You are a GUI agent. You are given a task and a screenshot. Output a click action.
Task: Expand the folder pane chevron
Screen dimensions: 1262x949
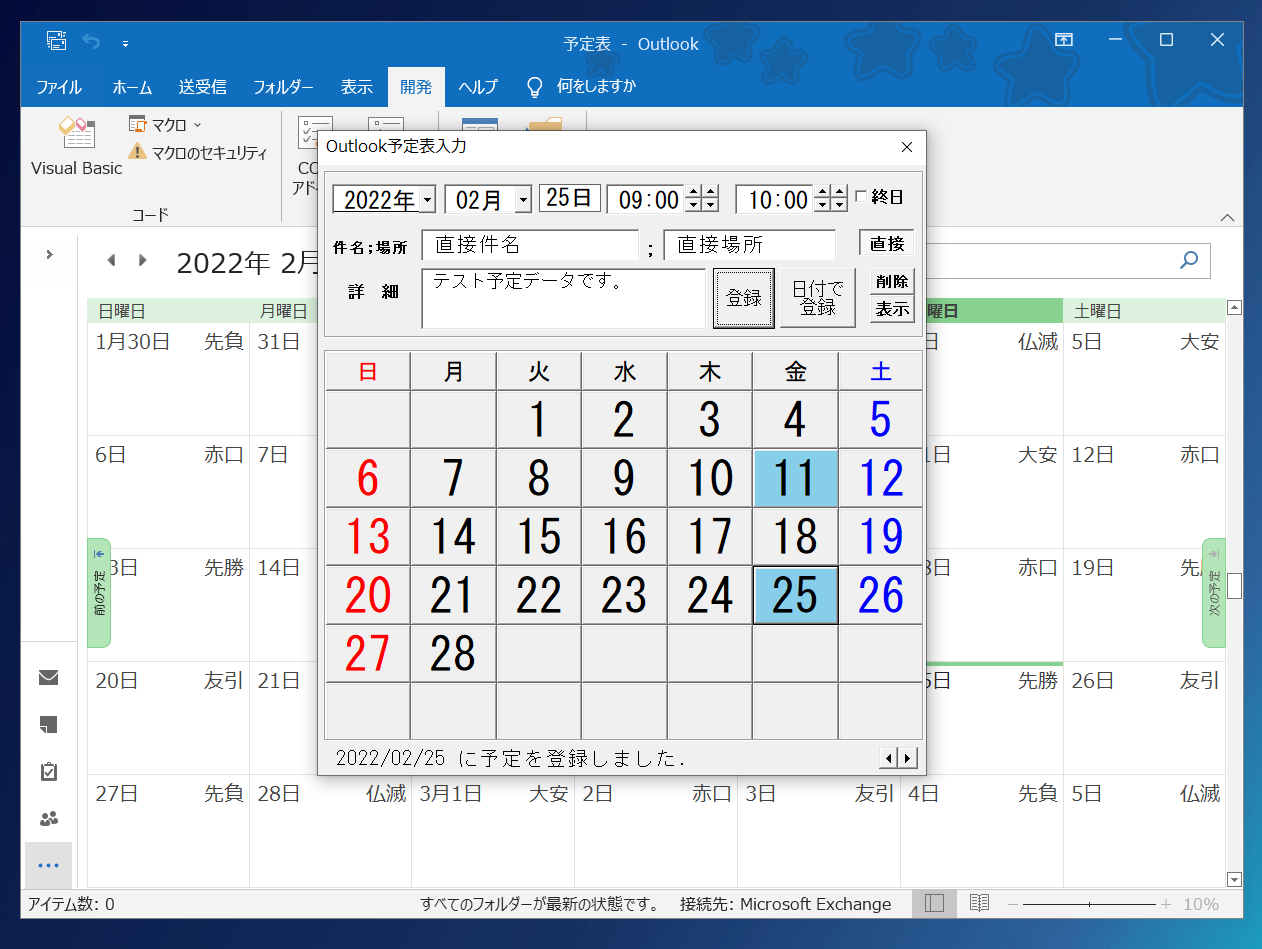pyautogui.click(x=49, y=255)
